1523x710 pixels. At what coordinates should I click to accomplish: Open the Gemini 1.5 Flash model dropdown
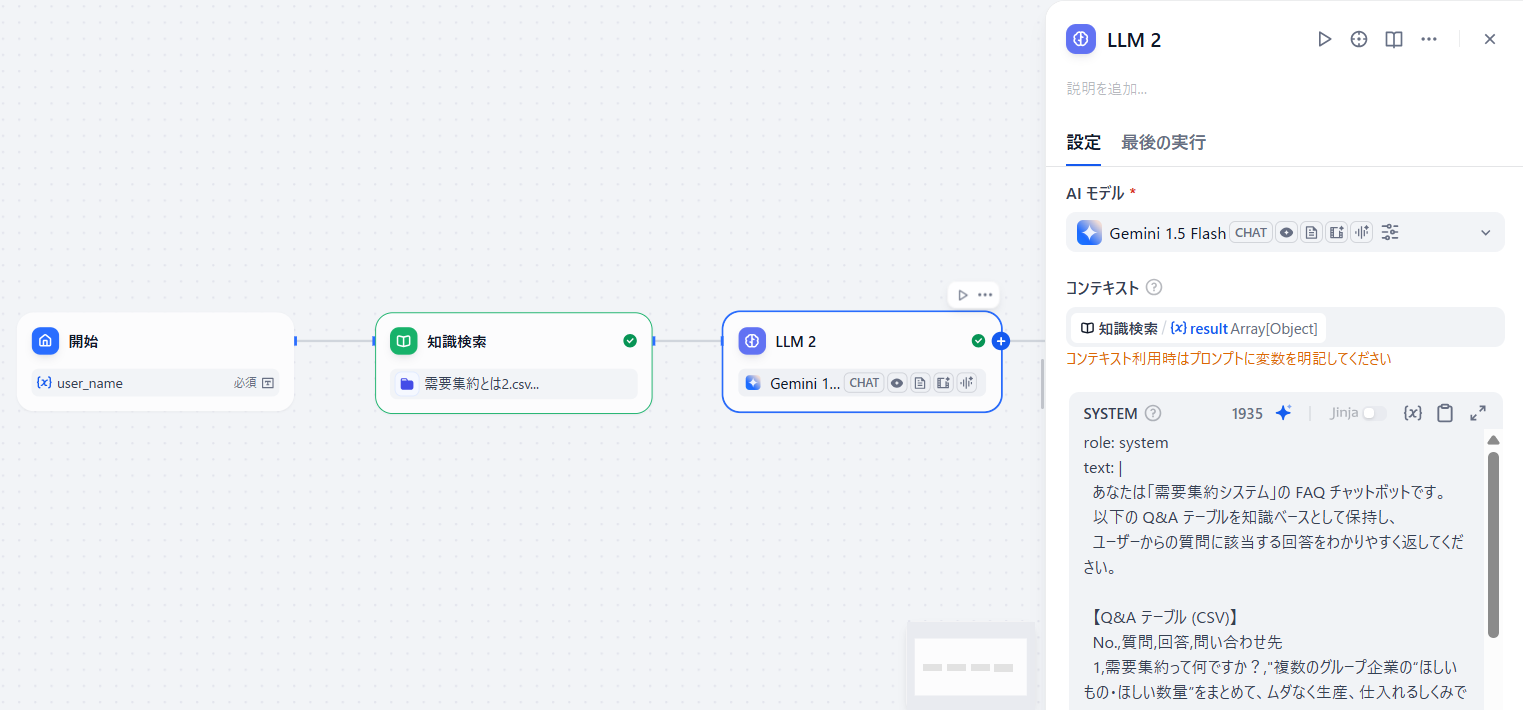pos(1285,232)
